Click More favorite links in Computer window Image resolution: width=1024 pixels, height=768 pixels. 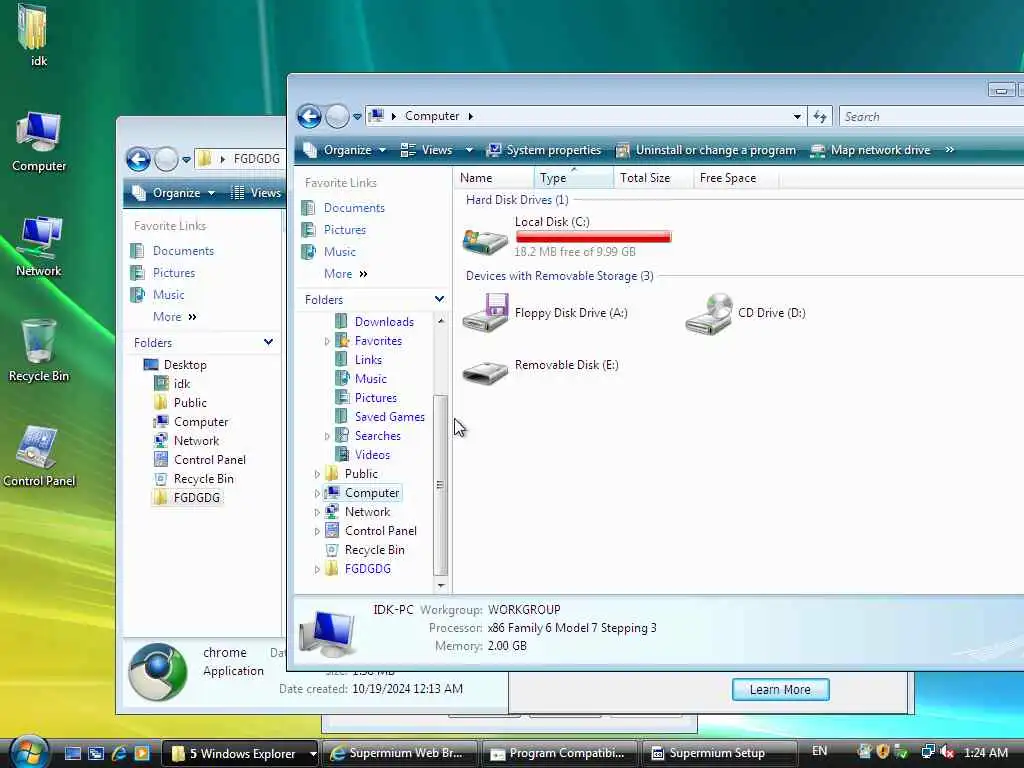[x=345, y=274]
